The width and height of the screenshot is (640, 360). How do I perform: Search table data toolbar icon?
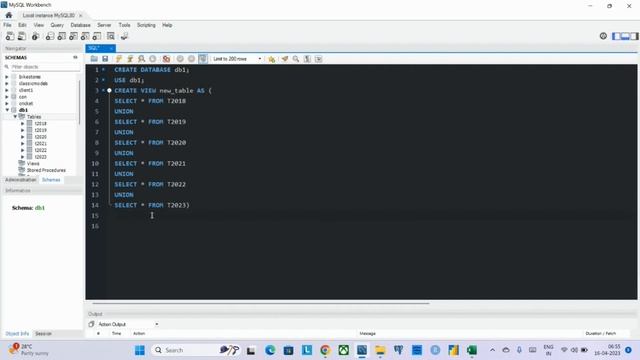tap(111, 36)
